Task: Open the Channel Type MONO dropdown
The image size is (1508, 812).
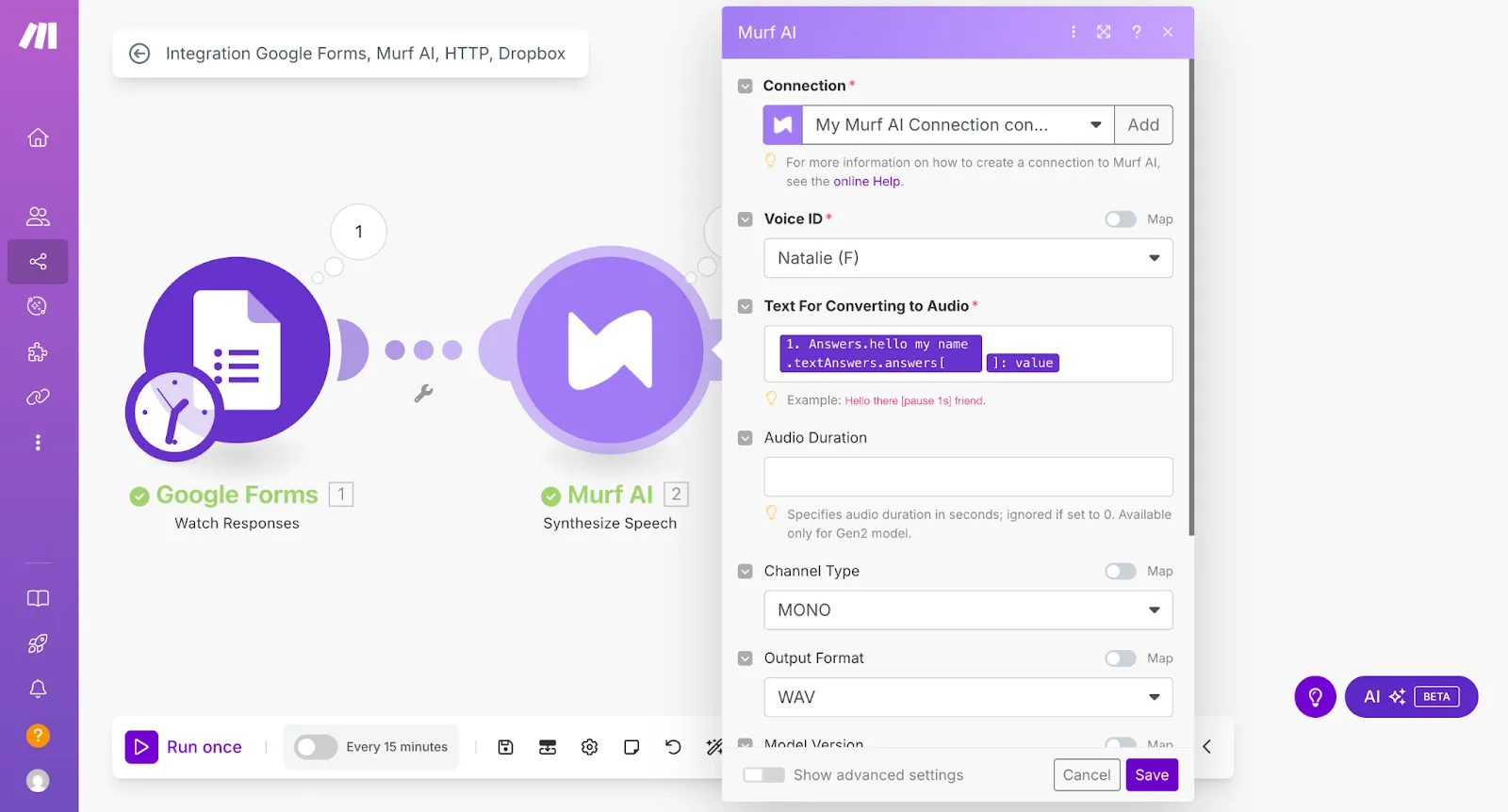Action: 968,610
